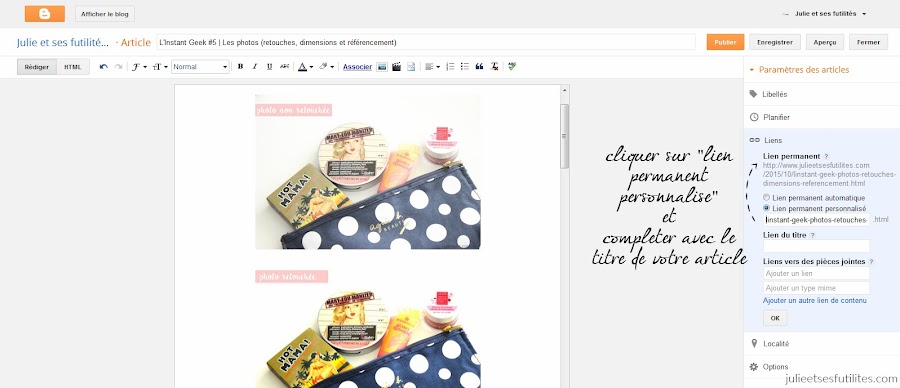Select the photo non retouchée image

(x=368, y=172)
